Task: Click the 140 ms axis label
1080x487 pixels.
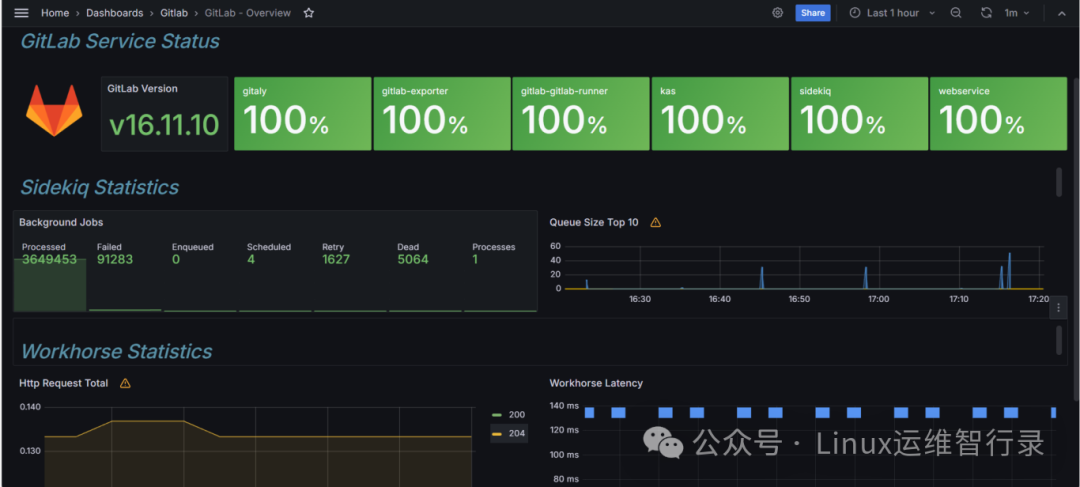Action: click(x=563, y=406)
